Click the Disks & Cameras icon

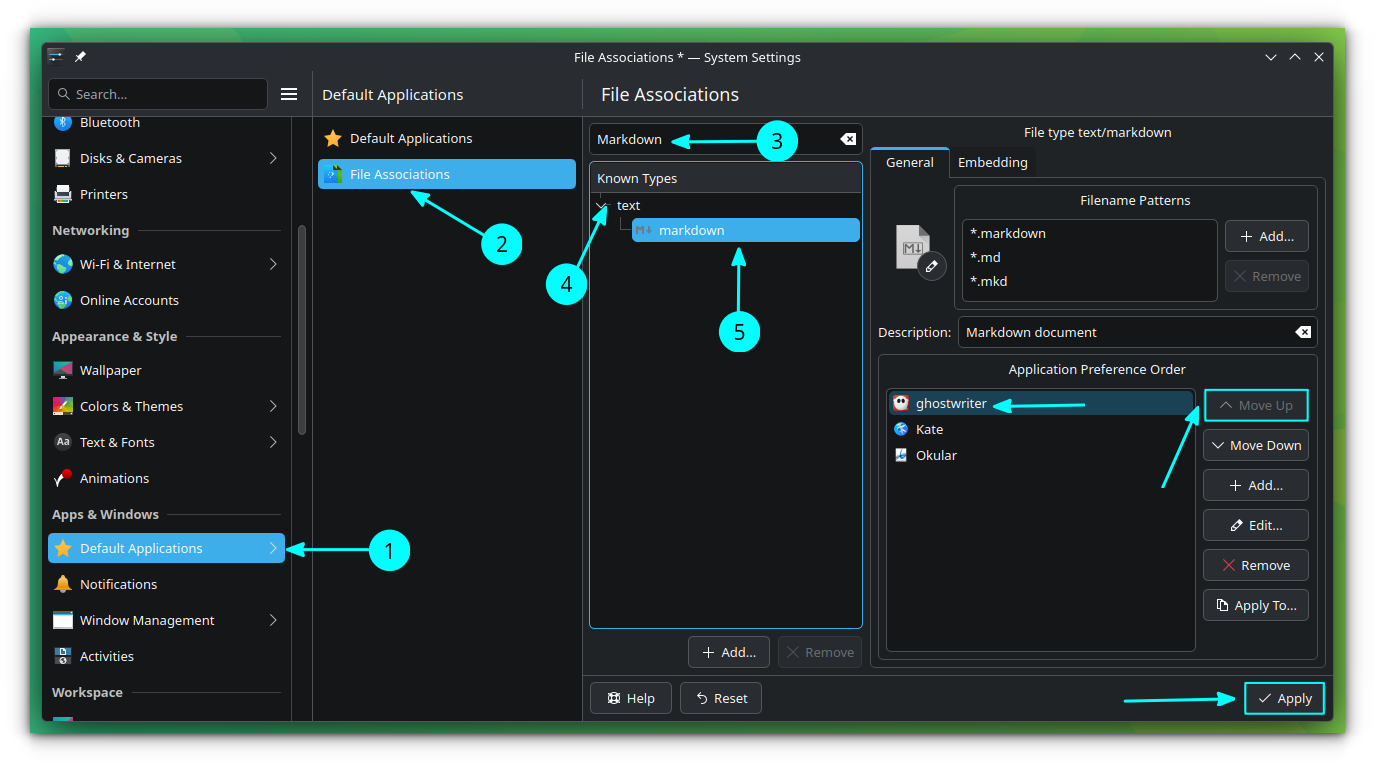click(63, 158)
